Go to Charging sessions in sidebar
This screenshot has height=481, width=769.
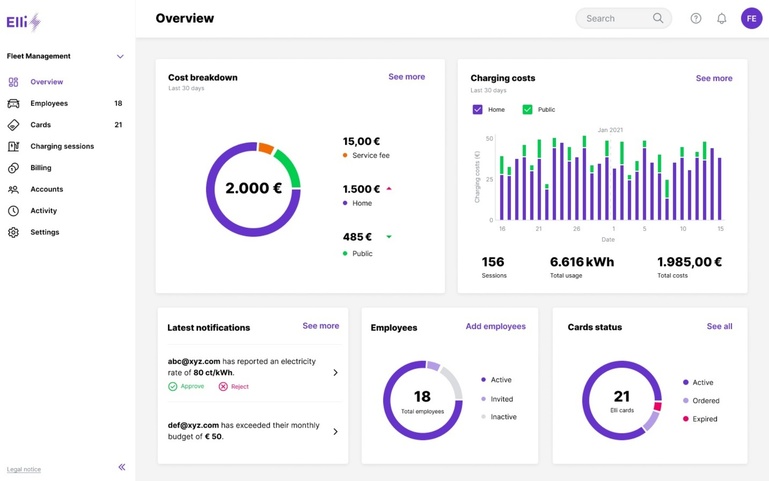[x=62, y=146]
